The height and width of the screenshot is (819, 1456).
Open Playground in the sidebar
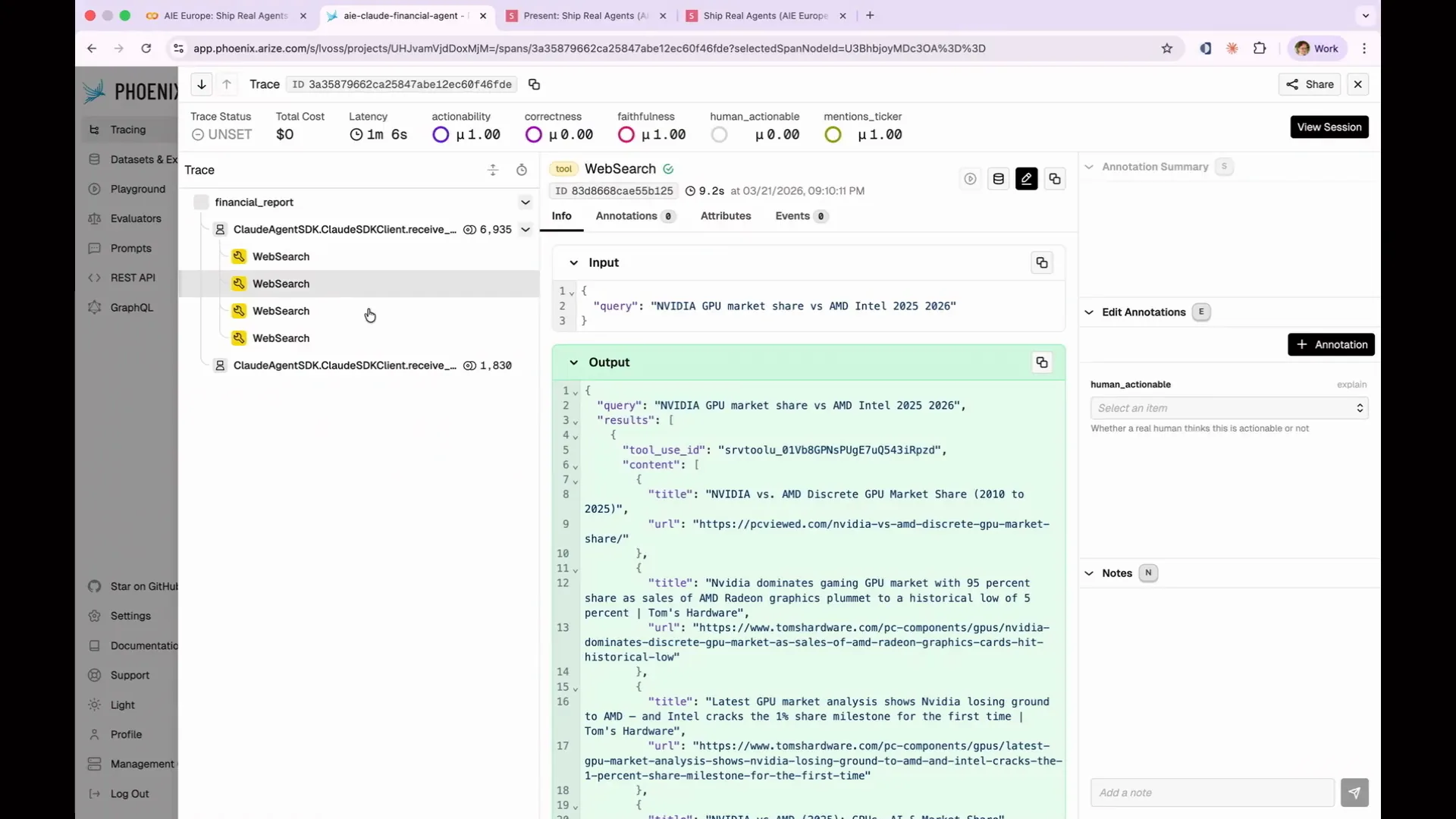[130, 189]
